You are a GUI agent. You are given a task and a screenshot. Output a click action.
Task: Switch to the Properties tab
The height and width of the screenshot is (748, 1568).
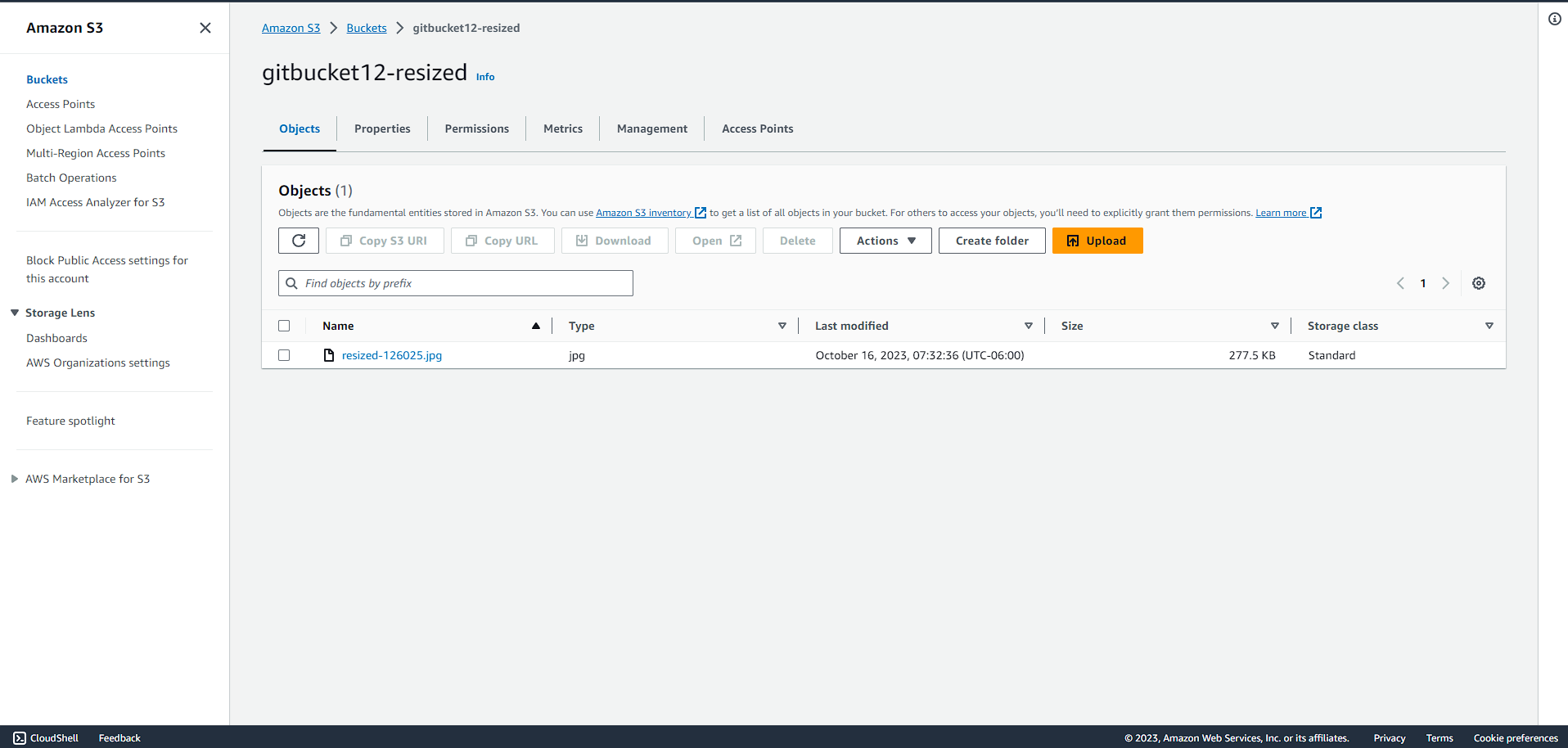pyautogui.click(x=382, y=128)
